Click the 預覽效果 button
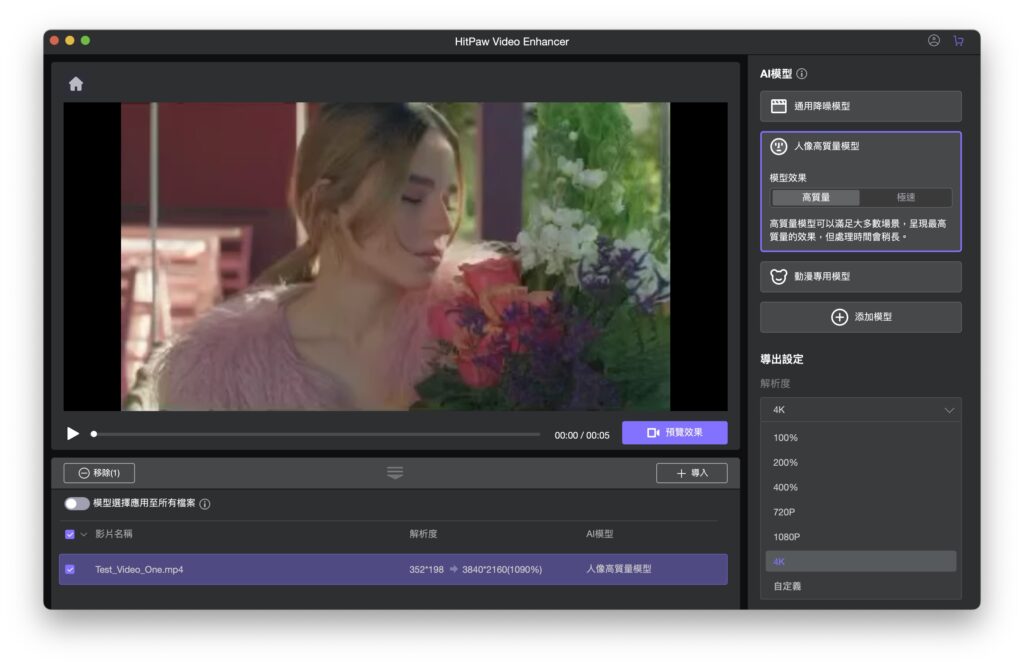This screenshot has width=1024, height=667. coord(675,432)
